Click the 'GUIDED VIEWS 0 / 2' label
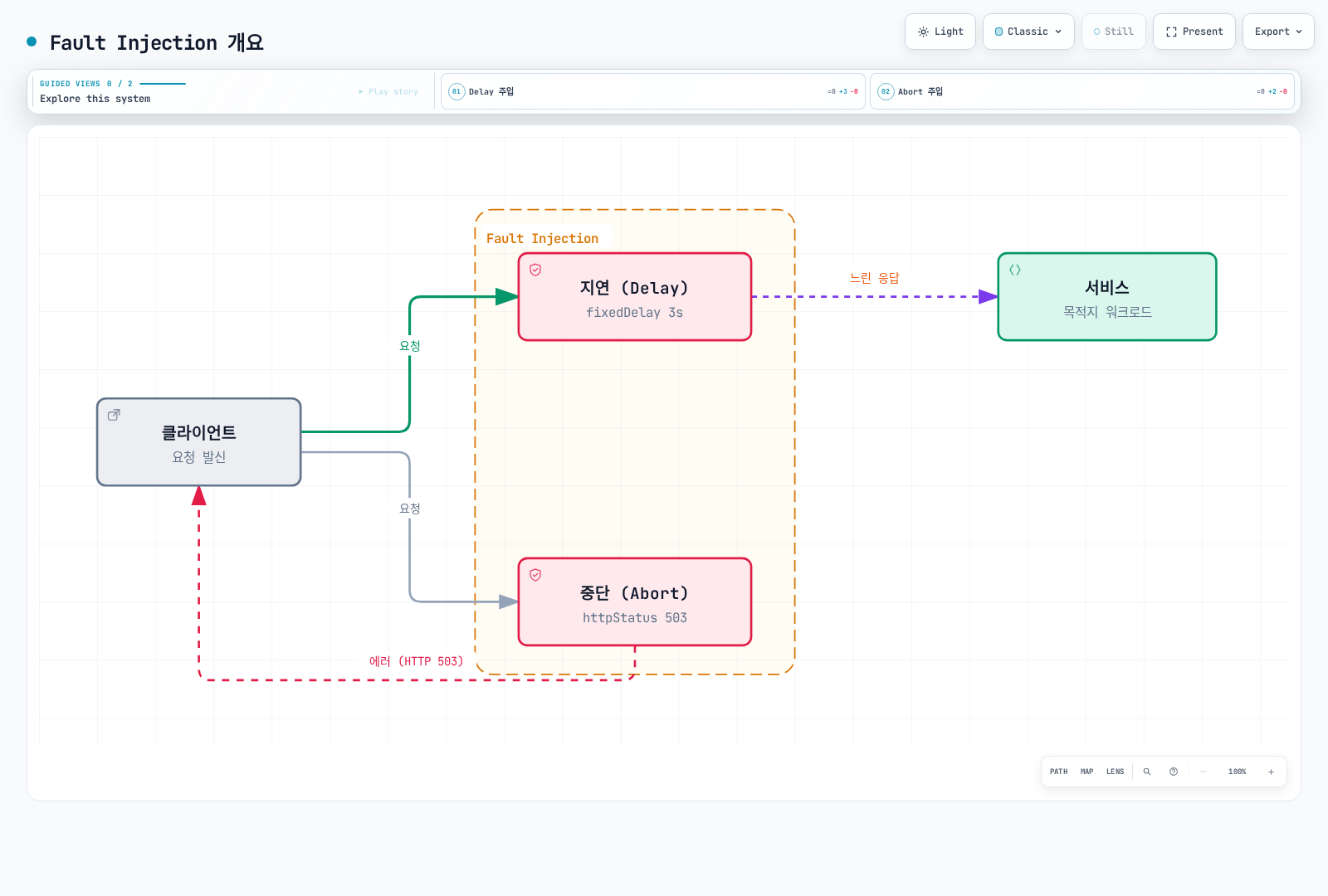This screenshot has width=1328, height=896. pyautogui.click(x=86, y=84)
